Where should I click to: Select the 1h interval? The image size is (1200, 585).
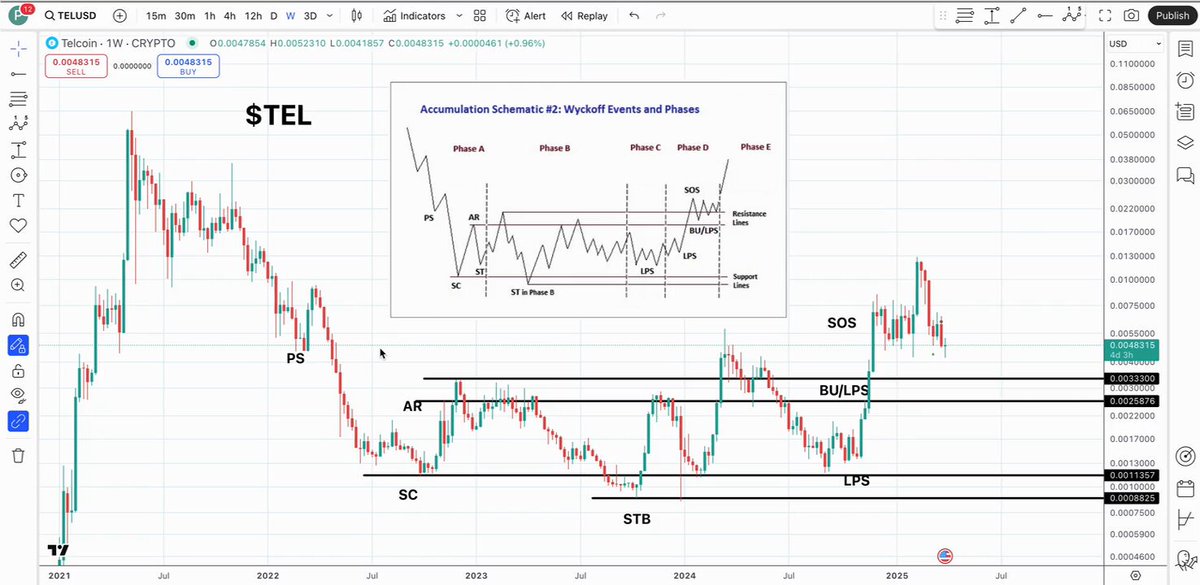[x=209, y=16]
